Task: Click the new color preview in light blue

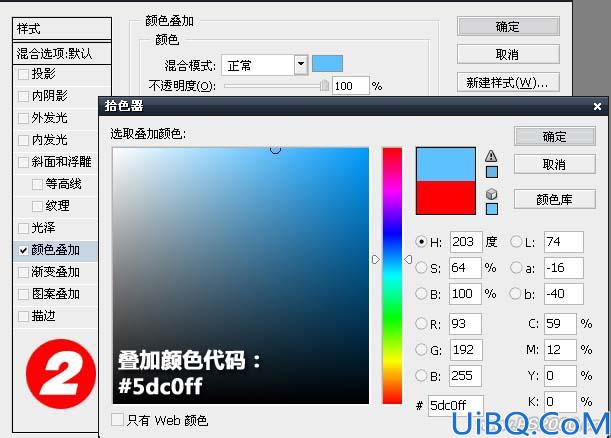Action: tap(446, 164)
